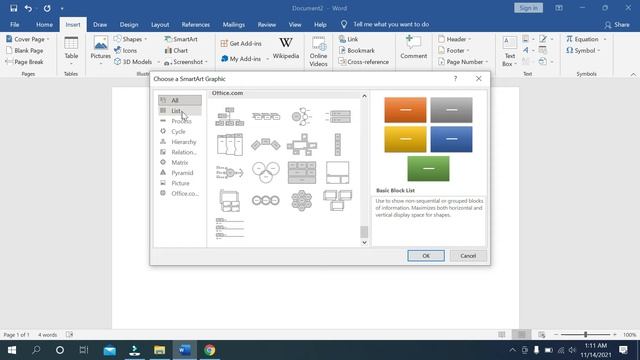Select the Picture SmartArt category

click(180, 183)
